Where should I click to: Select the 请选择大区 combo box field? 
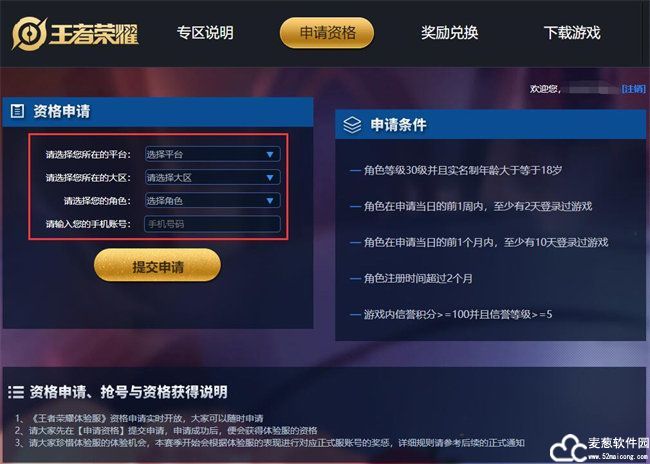(212, 177)
